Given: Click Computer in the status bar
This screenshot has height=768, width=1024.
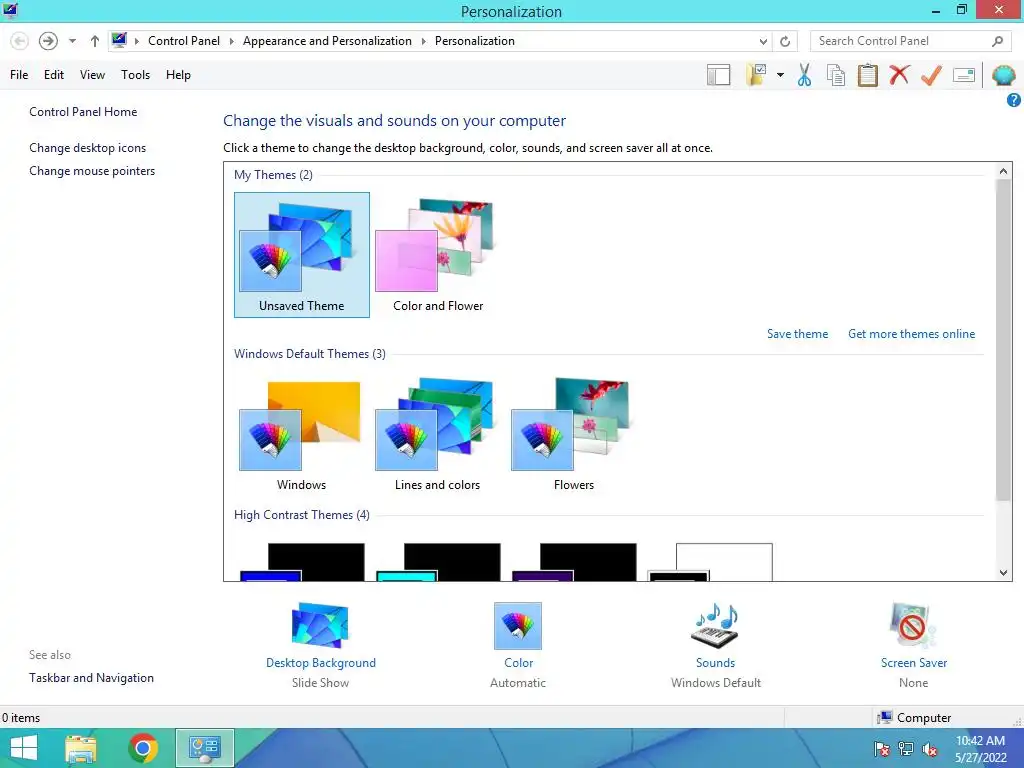Looking at the screenshot, I should tap(914, 718).
